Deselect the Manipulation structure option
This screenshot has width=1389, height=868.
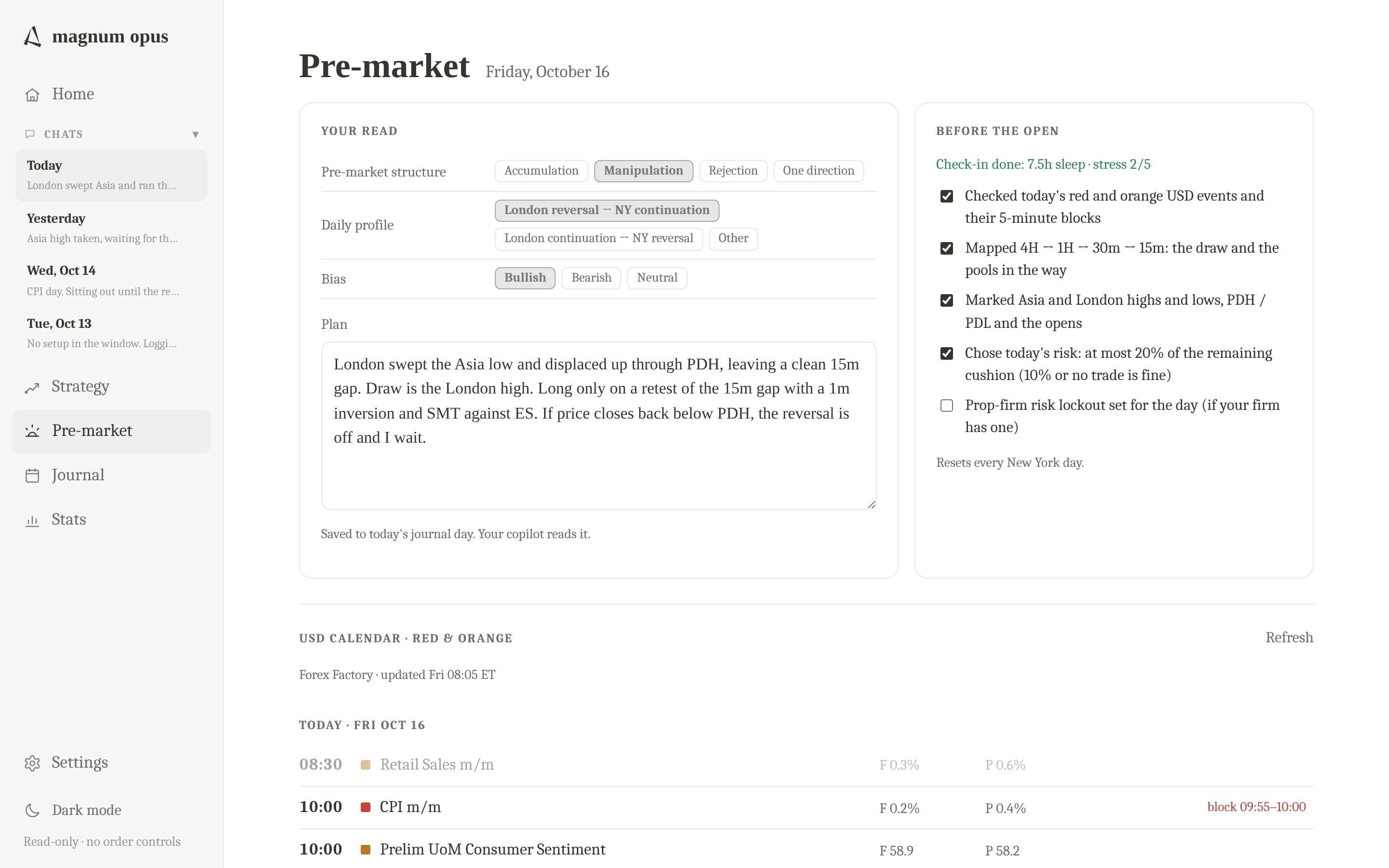[643, 171]
